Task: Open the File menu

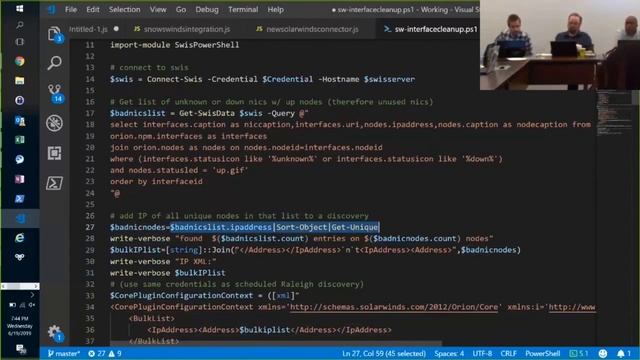Action: (x=71, y=9)
